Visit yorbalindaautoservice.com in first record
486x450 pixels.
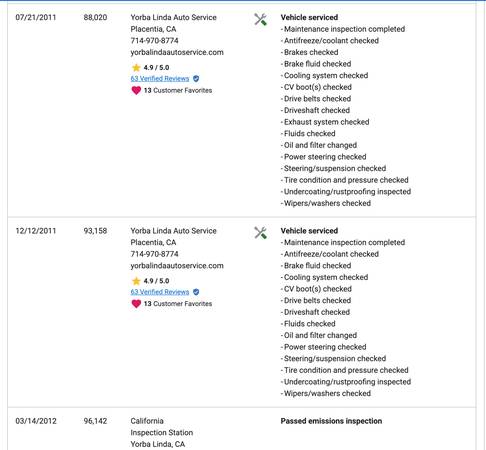click(177, 52)
